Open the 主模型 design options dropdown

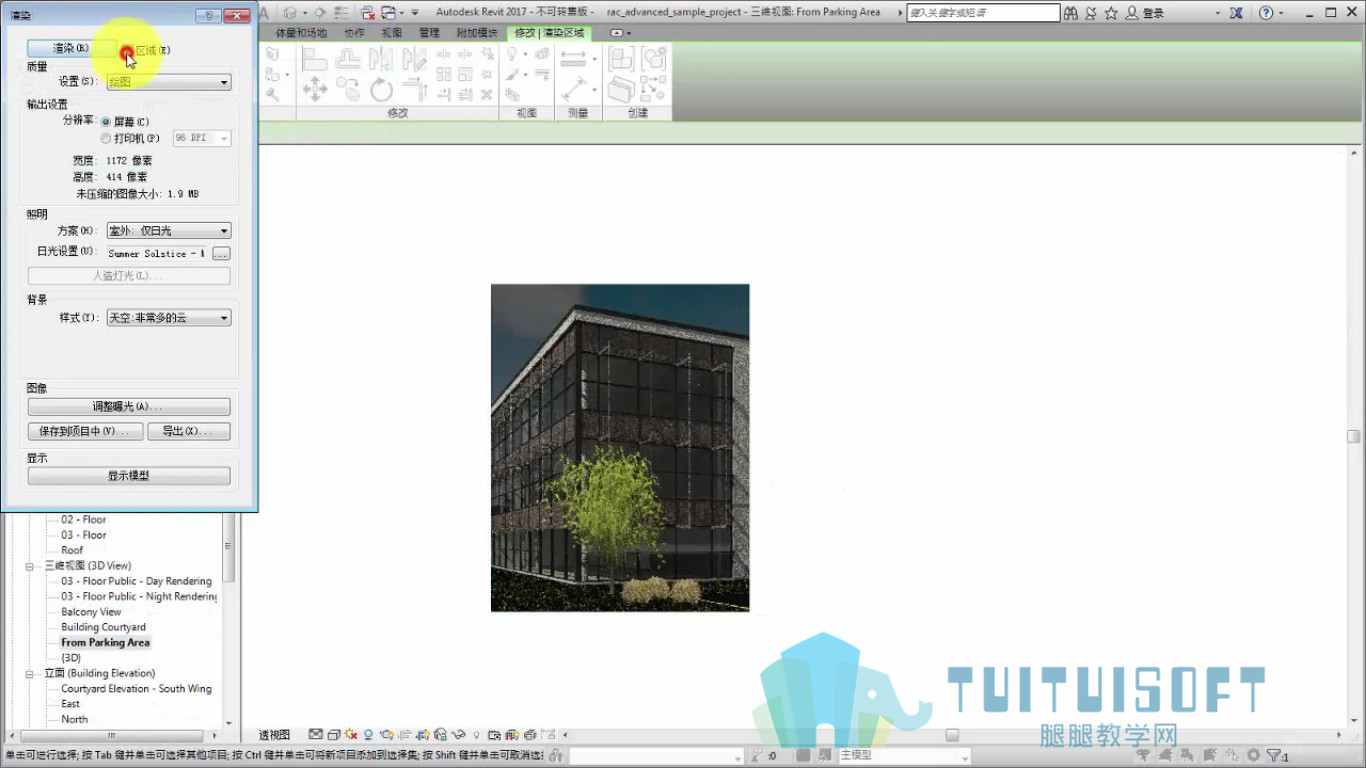point(903,756)
